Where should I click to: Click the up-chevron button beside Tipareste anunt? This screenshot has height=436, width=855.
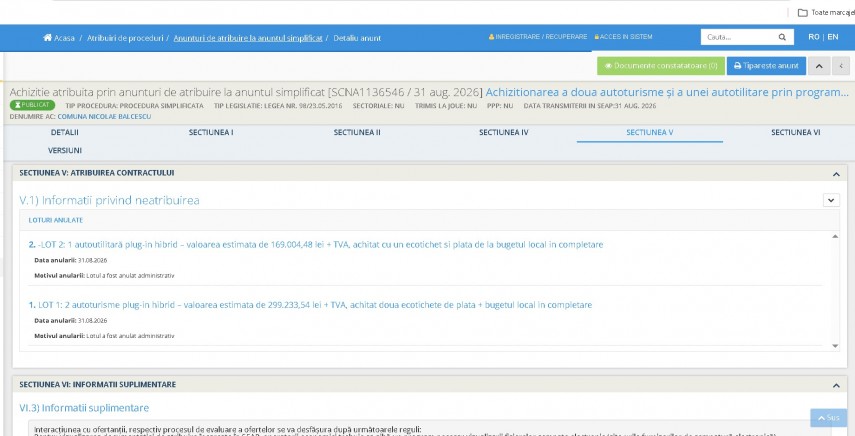818,66
